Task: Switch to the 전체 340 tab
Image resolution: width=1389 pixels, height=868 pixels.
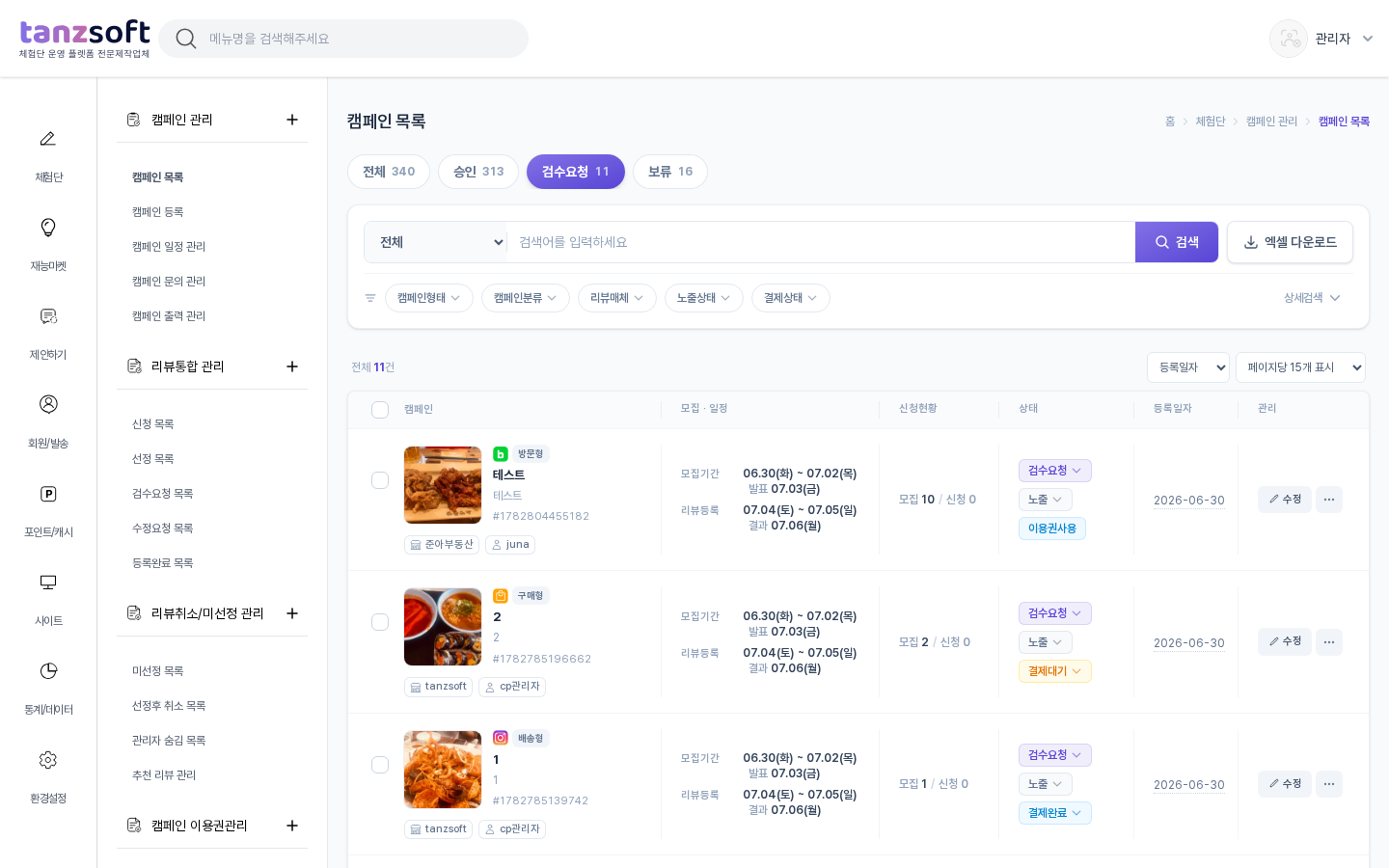Action: tap(389, 172)
